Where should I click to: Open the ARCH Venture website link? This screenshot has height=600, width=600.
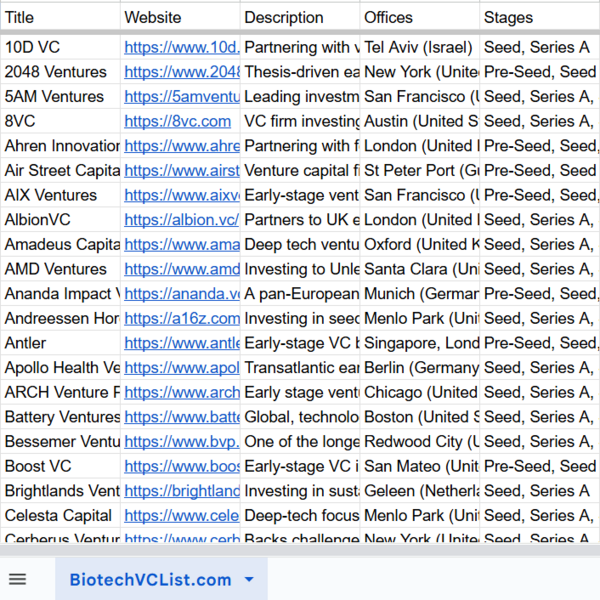[x=182, y=392]
